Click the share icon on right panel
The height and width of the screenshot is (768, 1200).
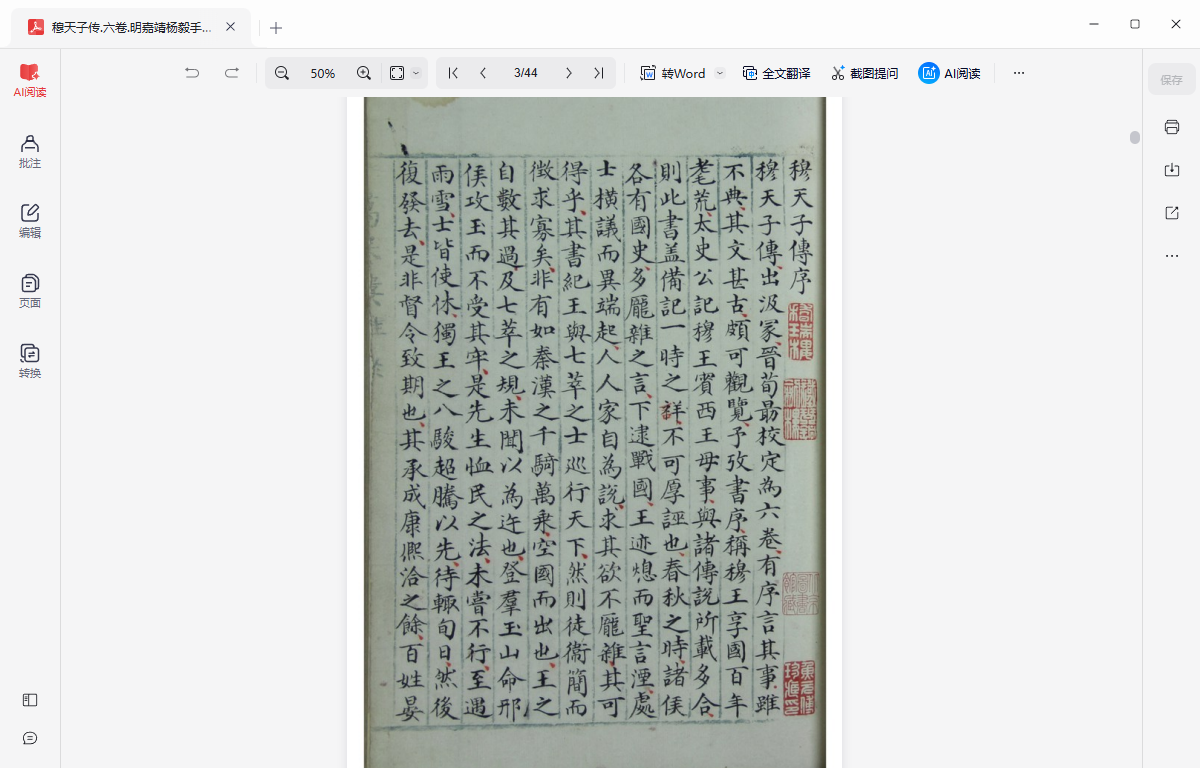[x=1172, y=213]
